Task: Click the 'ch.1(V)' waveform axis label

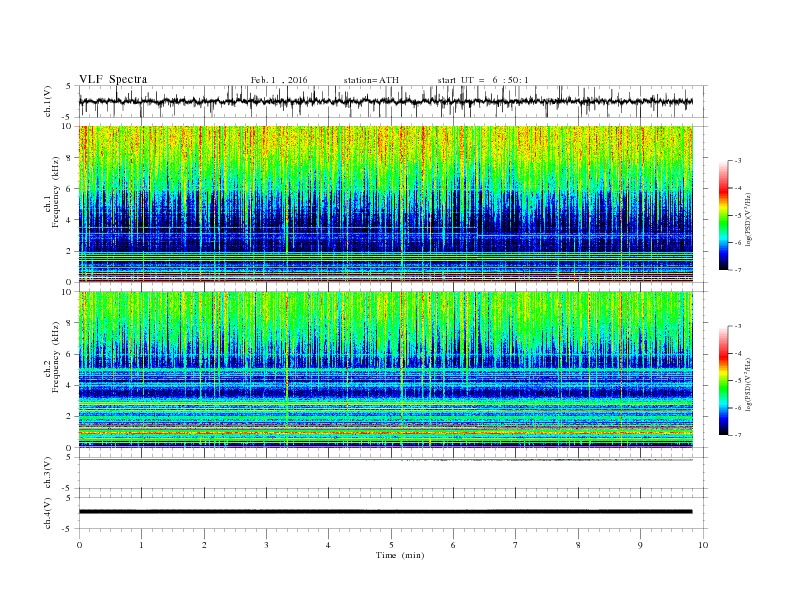Action: 48,101
